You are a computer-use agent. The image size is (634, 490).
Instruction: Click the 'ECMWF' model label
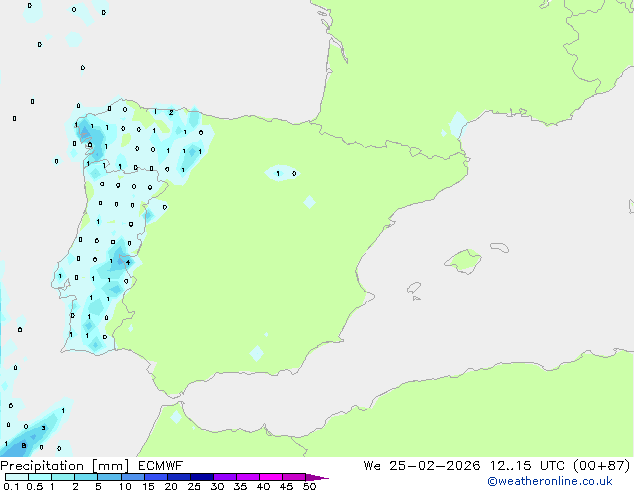[x=160, y=466]
